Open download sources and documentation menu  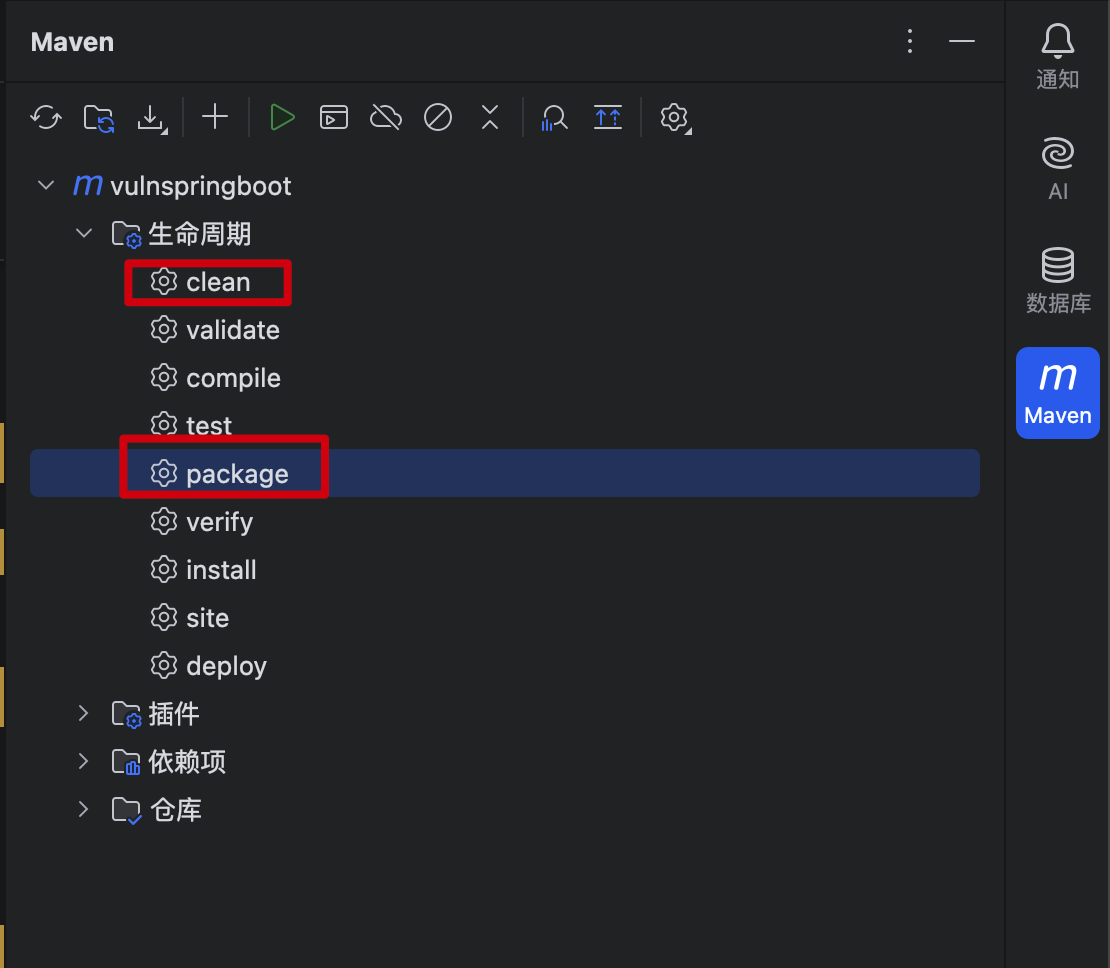click(151, 118)
